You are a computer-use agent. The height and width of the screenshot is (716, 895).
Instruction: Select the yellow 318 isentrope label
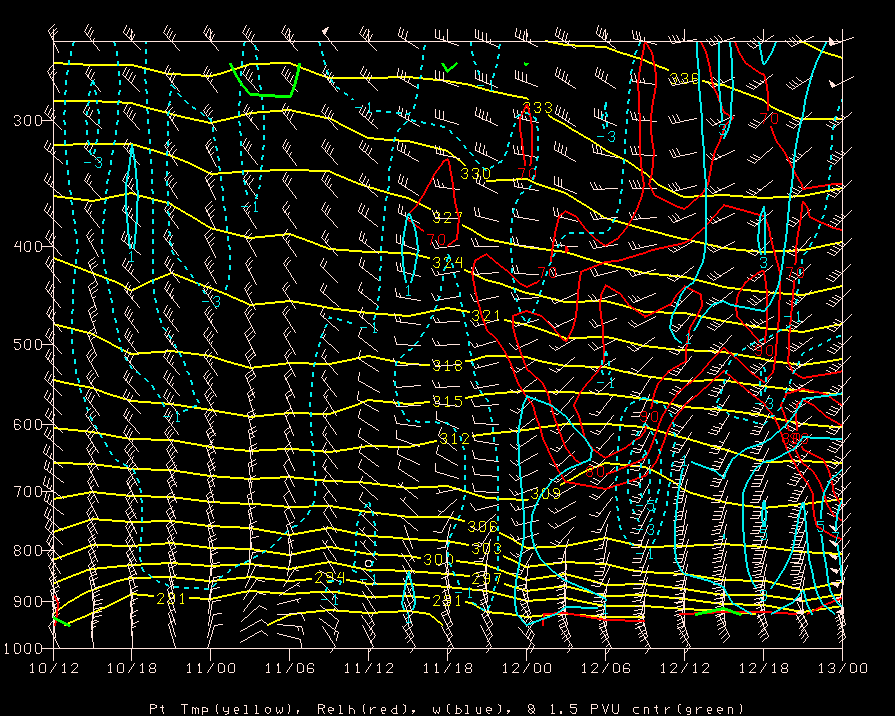point(447,366)
